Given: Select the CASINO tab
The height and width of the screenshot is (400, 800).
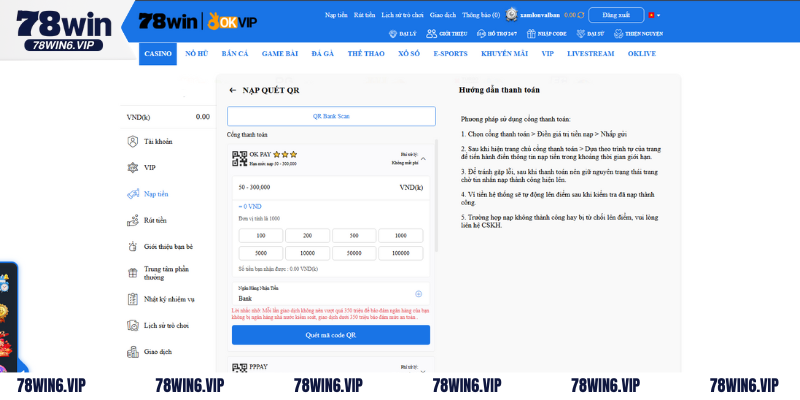Looking at the screenshot, I should 158,54.
